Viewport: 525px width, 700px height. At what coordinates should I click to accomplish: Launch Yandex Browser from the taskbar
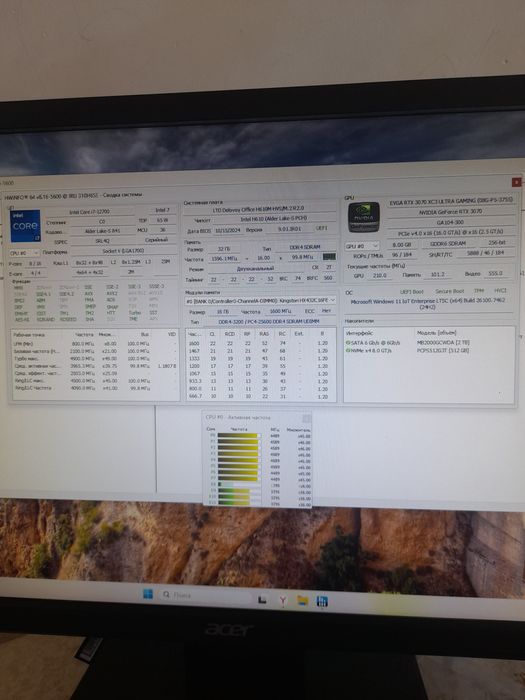(x=283, y=601)
